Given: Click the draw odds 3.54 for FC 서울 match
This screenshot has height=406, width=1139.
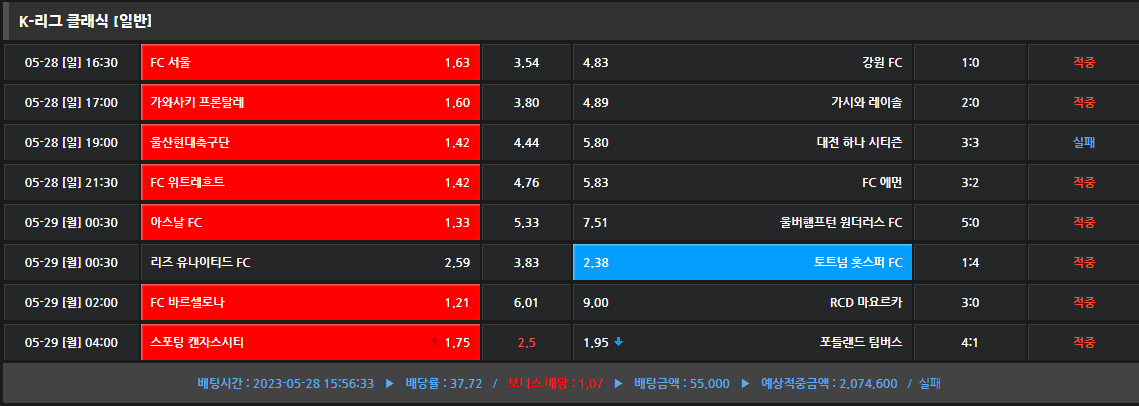Looking at the screenshot, I should (x=526, y=62).
